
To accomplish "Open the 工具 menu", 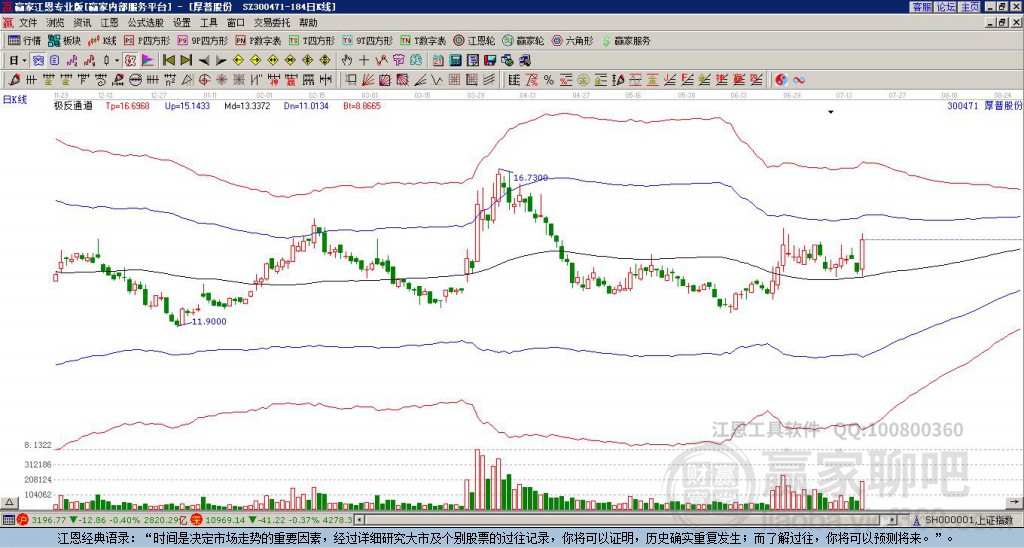I will point(208,23).
